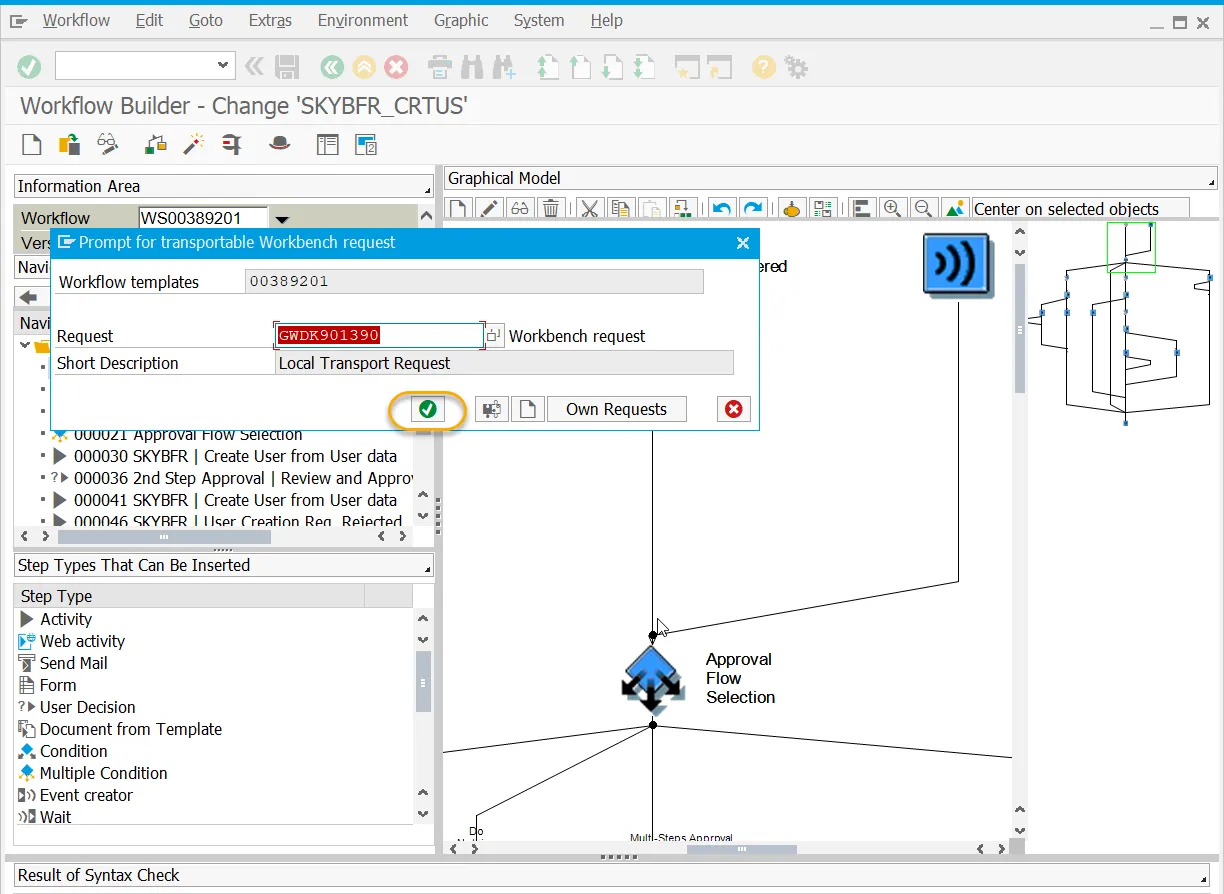
Task: Click the Undo arrow in the Graphical Model toolbar
Action: tap(721, 208)
